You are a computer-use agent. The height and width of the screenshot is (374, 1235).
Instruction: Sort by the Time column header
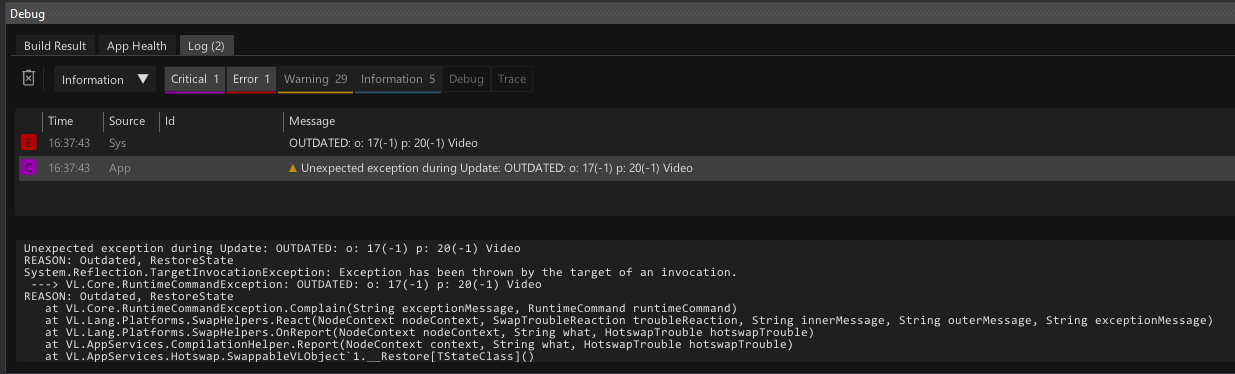[x=60, y=121]
